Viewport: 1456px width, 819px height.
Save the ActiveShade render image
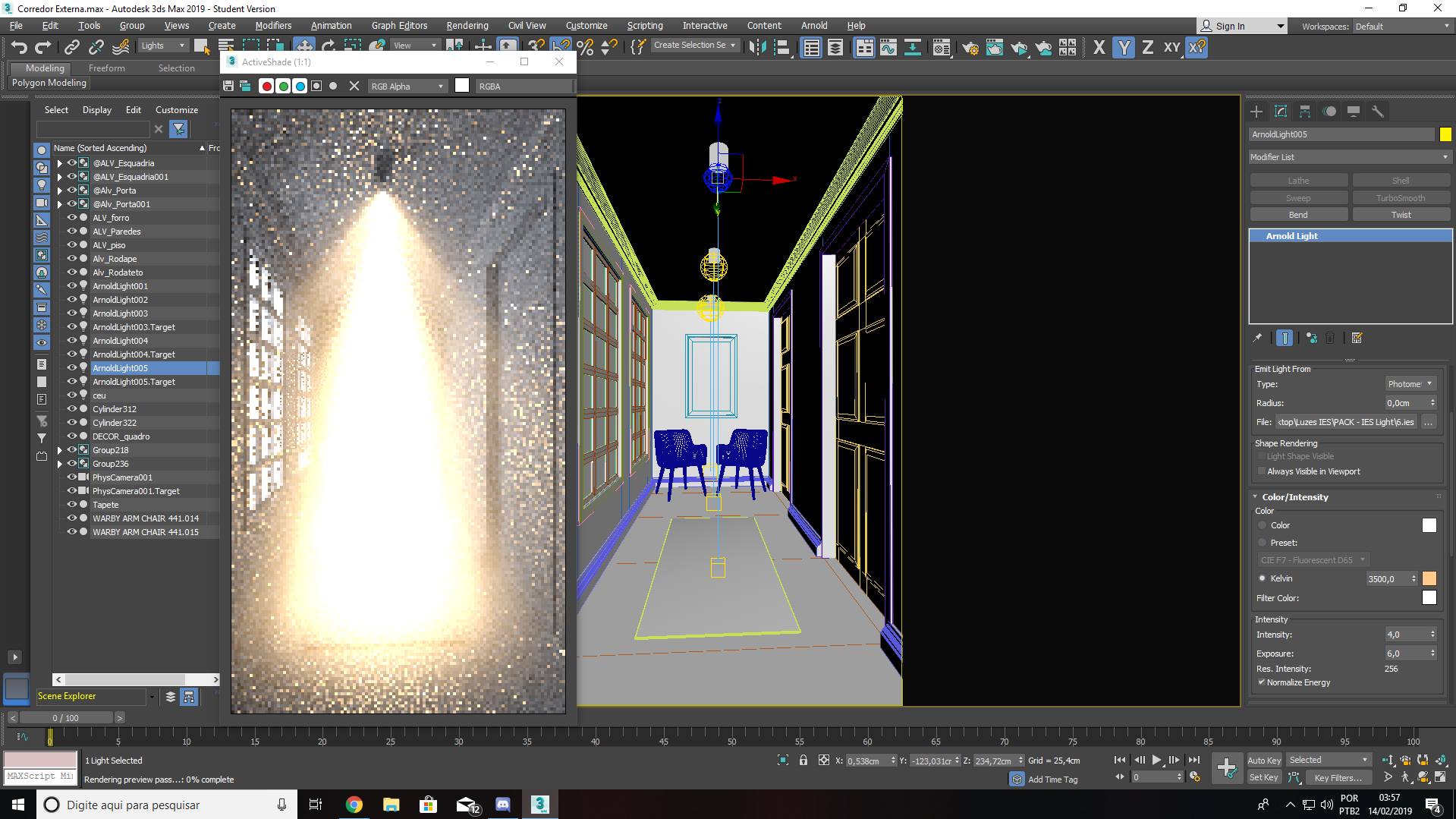pyautogui.click(x=228, y=87)
